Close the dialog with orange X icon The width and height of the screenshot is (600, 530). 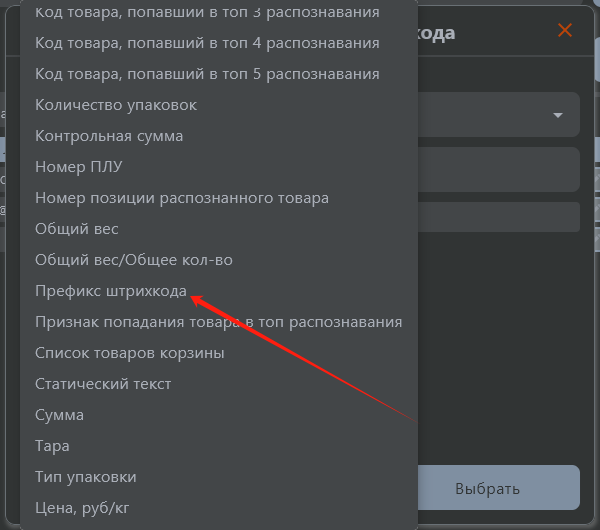pos(565,30)
